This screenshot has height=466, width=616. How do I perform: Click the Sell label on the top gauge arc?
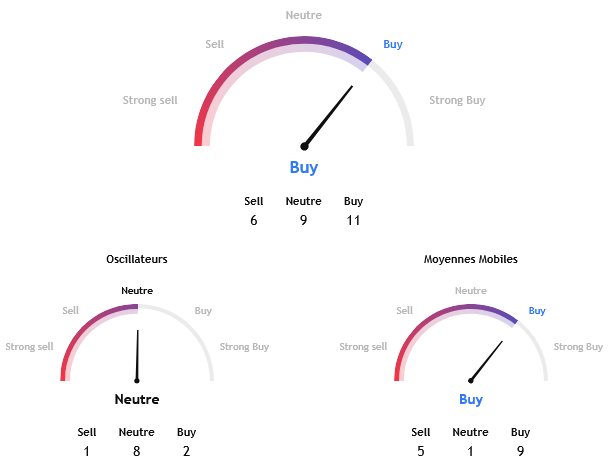(x=215, y=44)
